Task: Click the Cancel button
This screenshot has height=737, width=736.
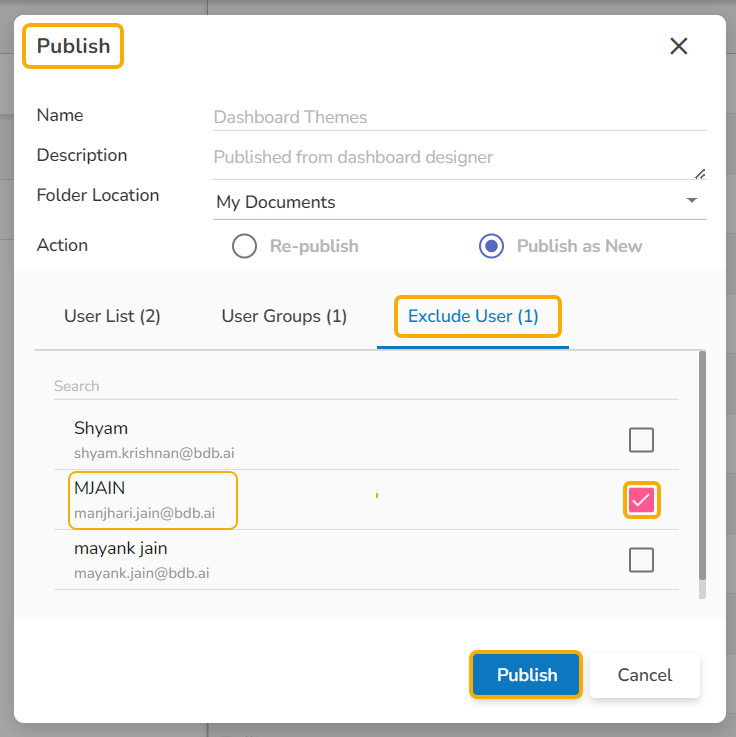Action: tap(645, 675)
